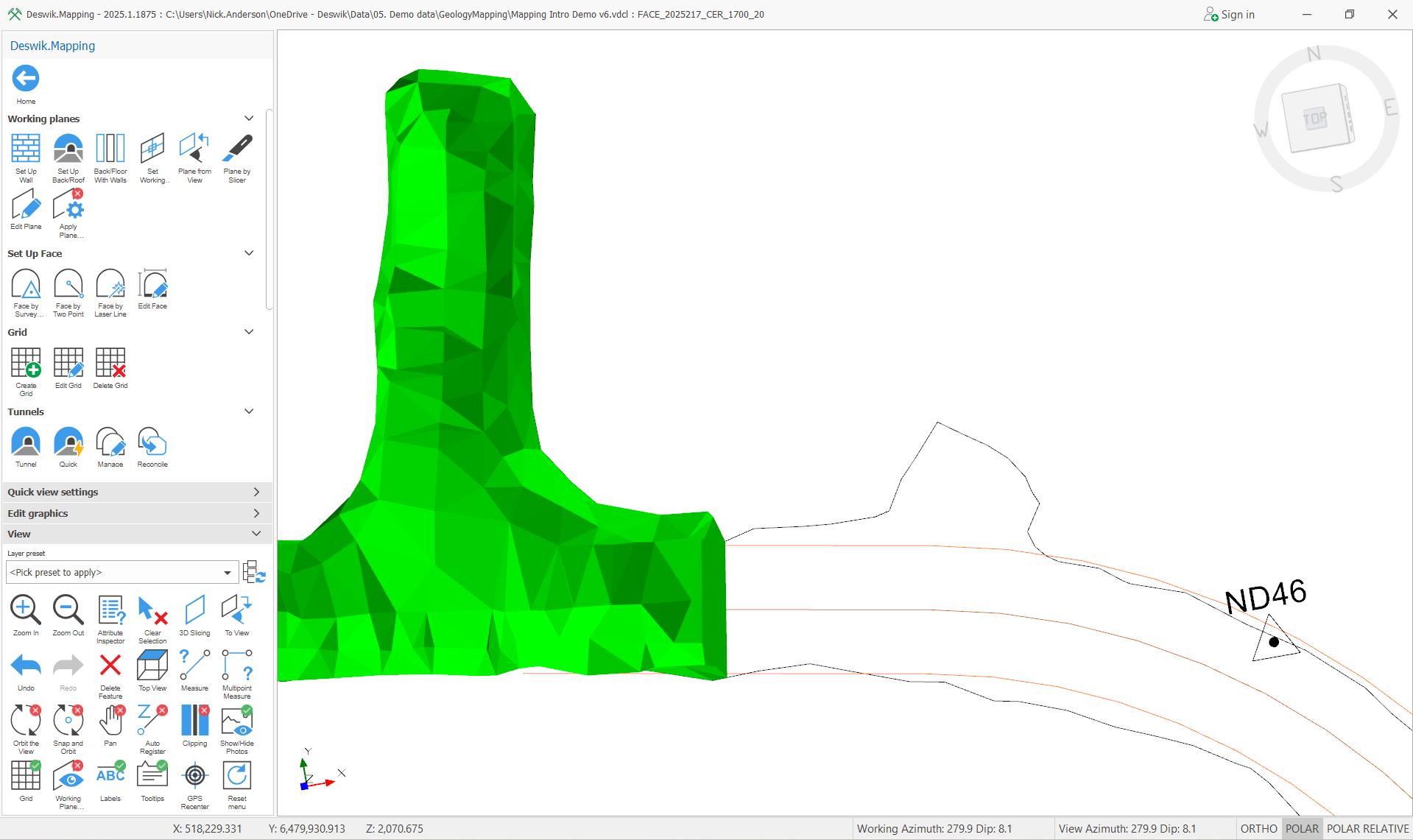The height and width of the screenshot is (840, 1413).
Task: Click the Zoom In magnifier
Action: [x=26, y=615]
